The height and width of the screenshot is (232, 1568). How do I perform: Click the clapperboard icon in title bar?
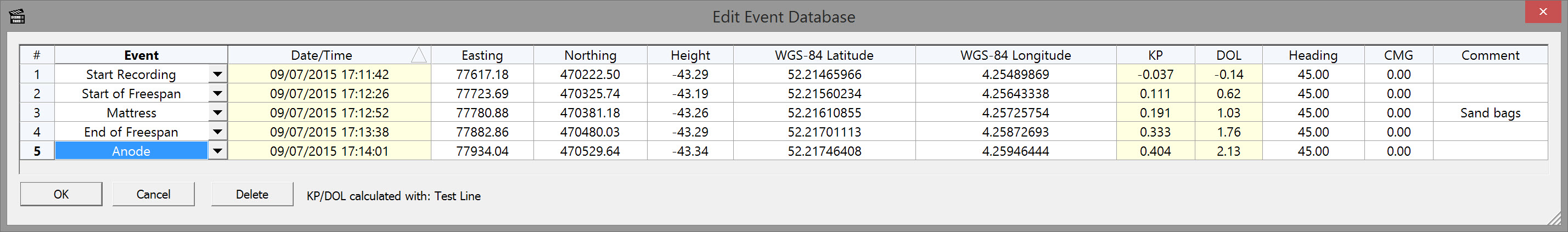[17, 16]
